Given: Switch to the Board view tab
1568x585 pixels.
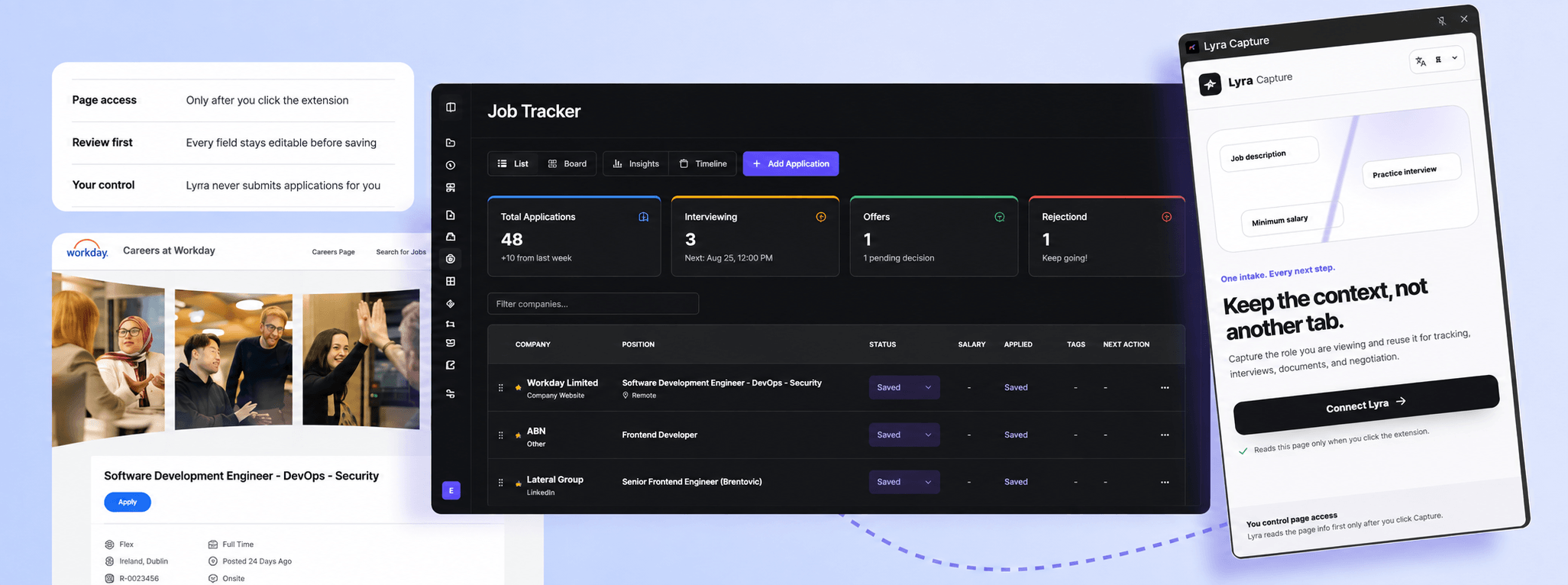Looking at the screenshot, I should click(x=567, y=164).
